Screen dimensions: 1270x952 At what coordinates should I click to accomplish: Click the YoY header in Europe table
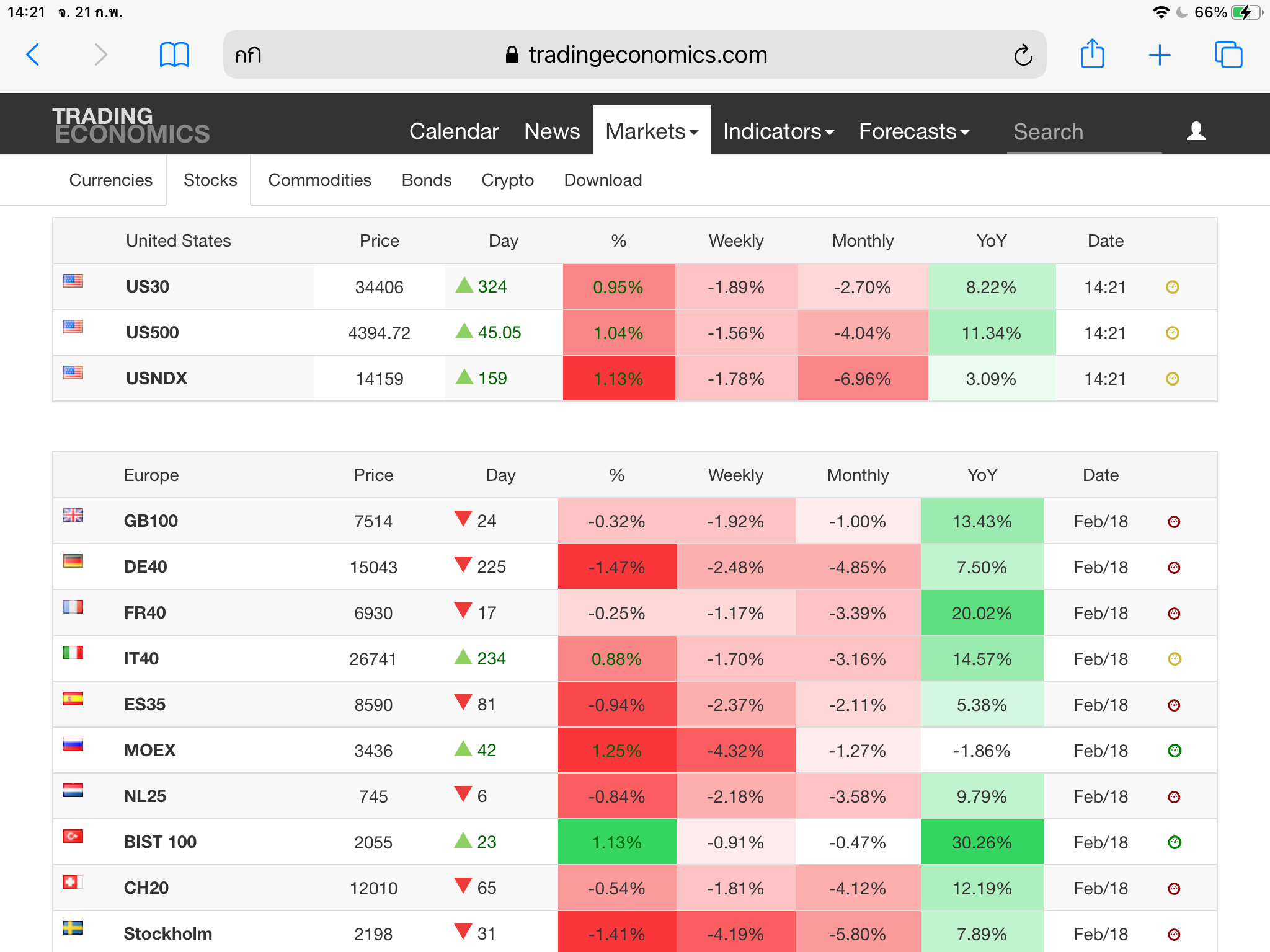point(982,475)
